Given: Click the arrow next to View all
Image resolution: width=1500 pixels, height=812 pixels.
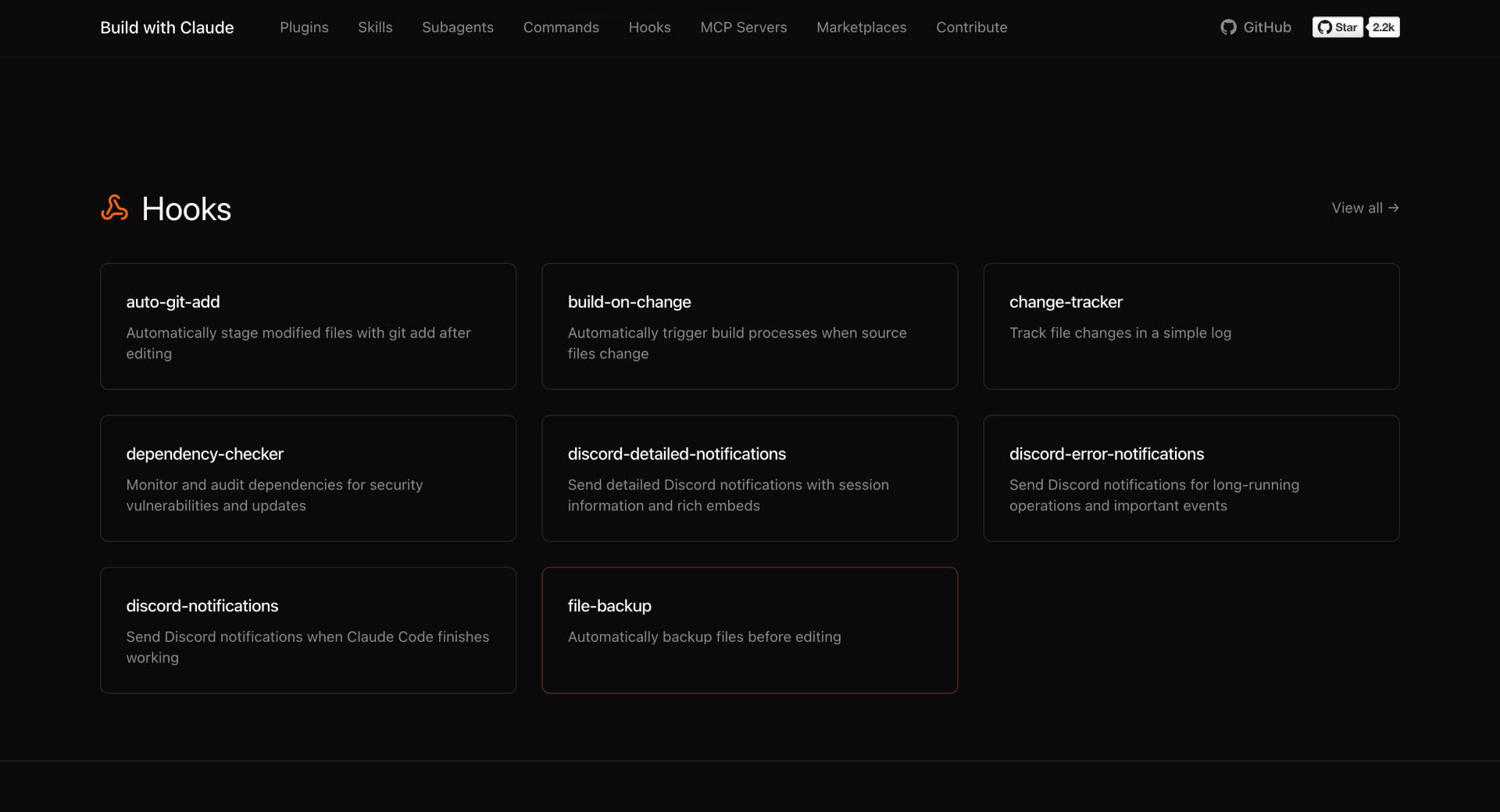Looking at the screenshot, I should (x=1395, y=208).
